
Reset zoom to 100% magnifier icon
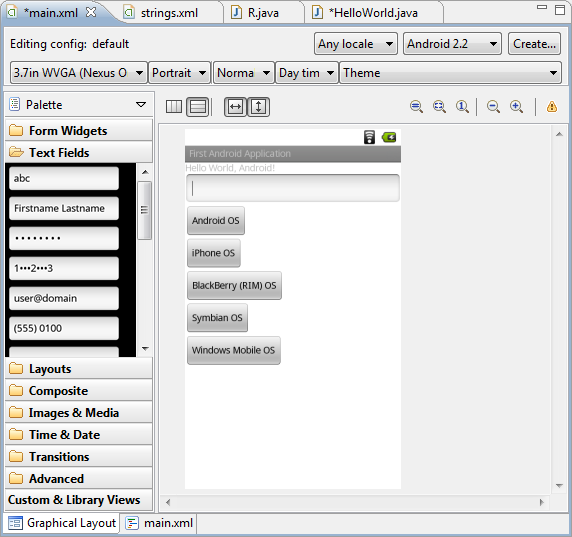pos(462,107)
